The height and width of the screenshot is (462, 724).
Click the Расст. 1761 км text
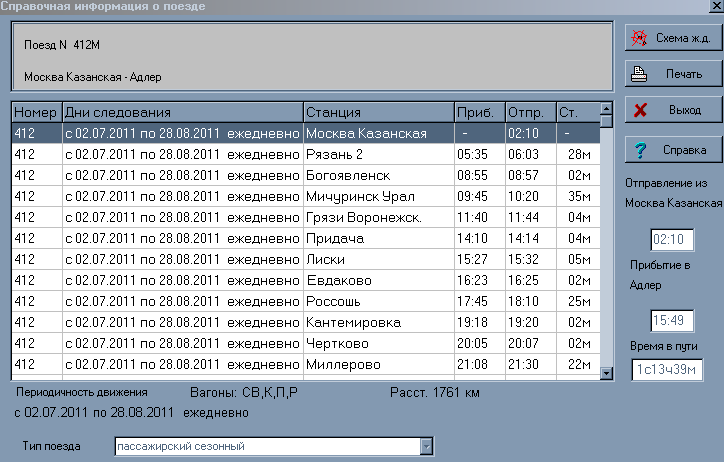pos(434,393)
